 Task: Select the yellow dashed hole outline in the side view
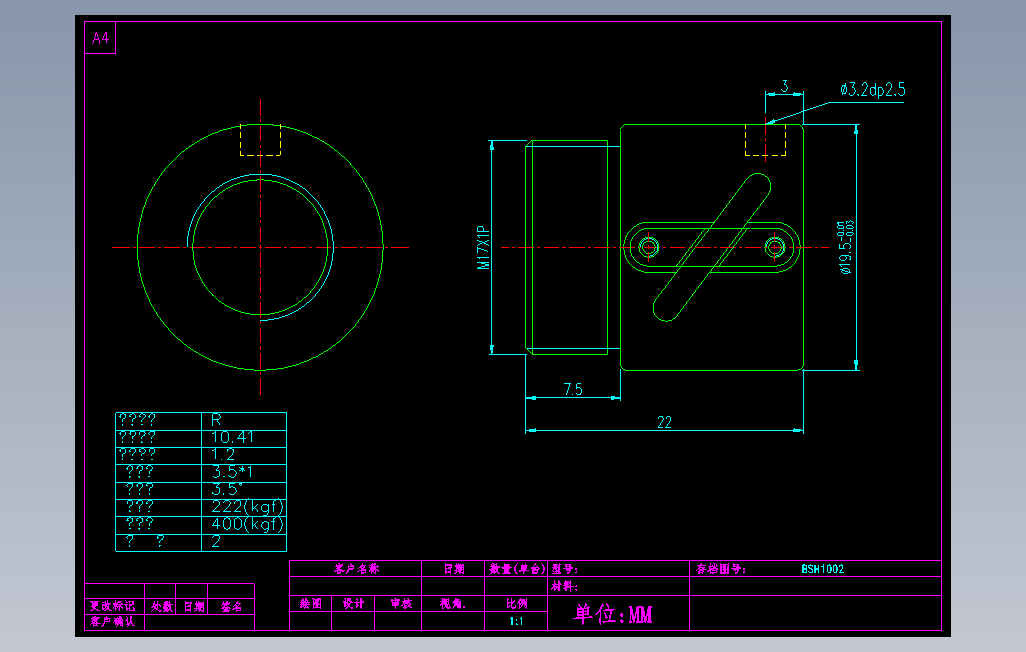coord(766,140)
